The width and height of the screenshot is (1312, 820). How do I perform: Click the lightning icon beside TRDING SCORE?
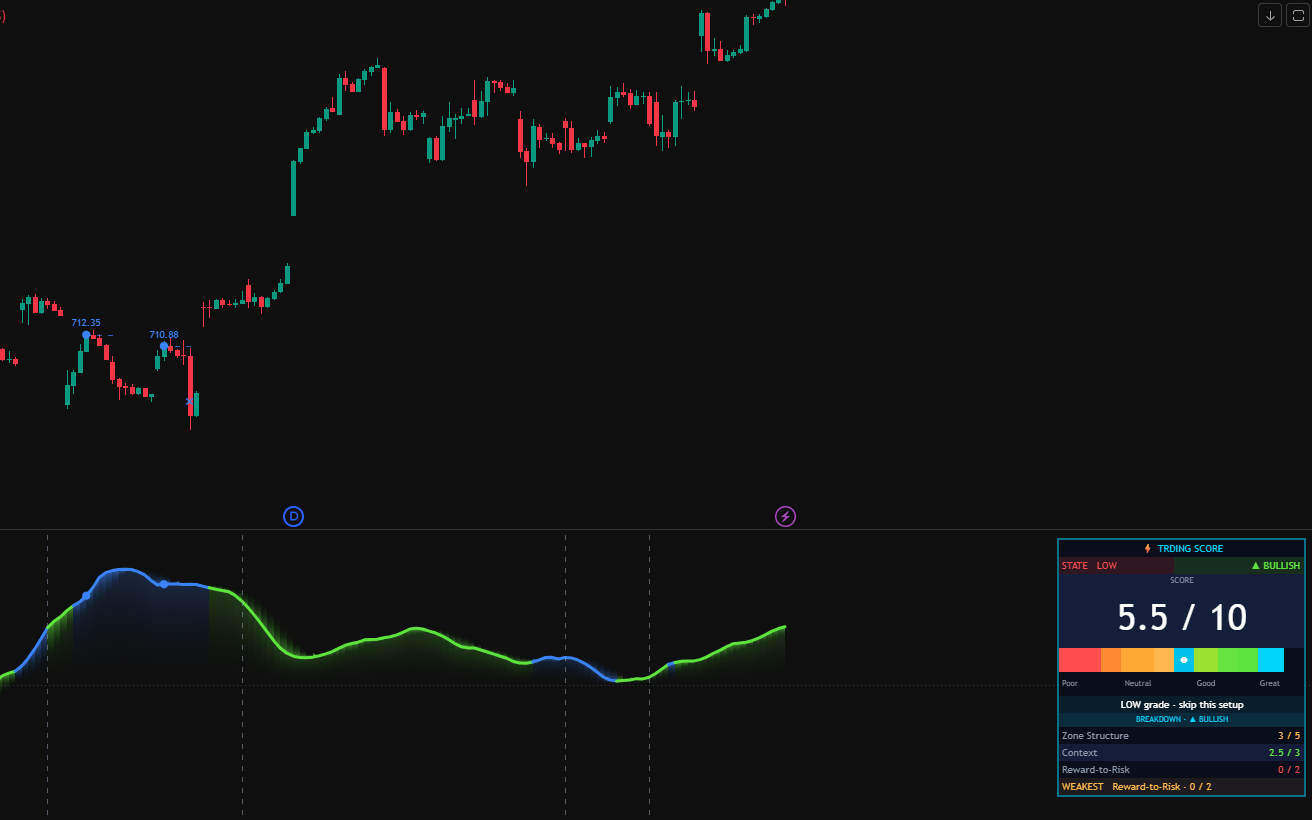[1148, 549]
